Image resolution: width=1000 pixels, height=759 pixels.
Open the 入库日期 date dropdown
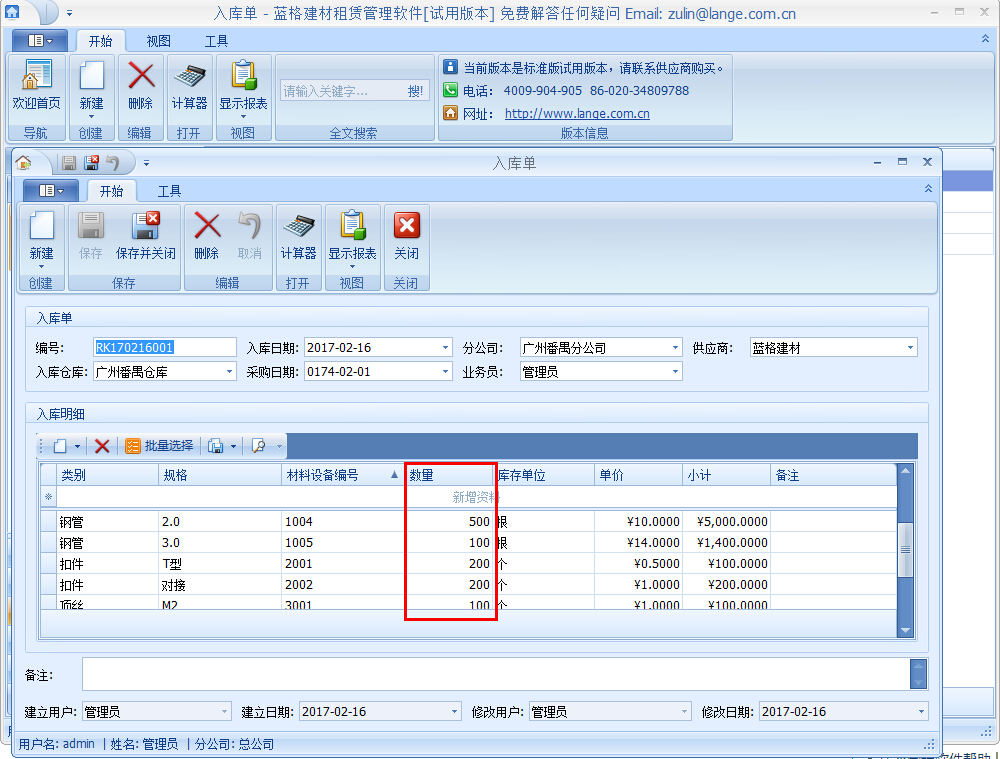click(x=445, y=348)
